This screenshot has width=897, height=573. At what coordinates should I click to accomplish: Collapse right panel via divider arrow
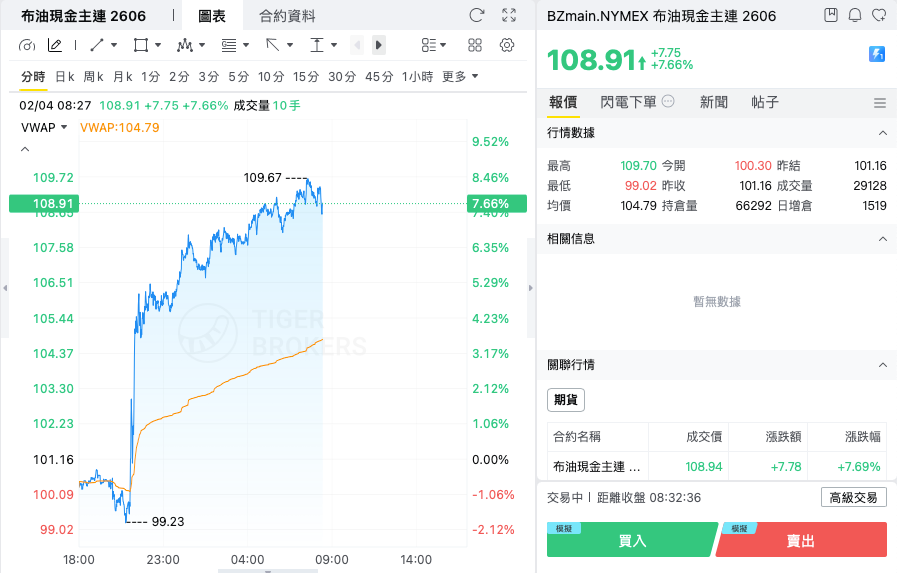[530, 288]
